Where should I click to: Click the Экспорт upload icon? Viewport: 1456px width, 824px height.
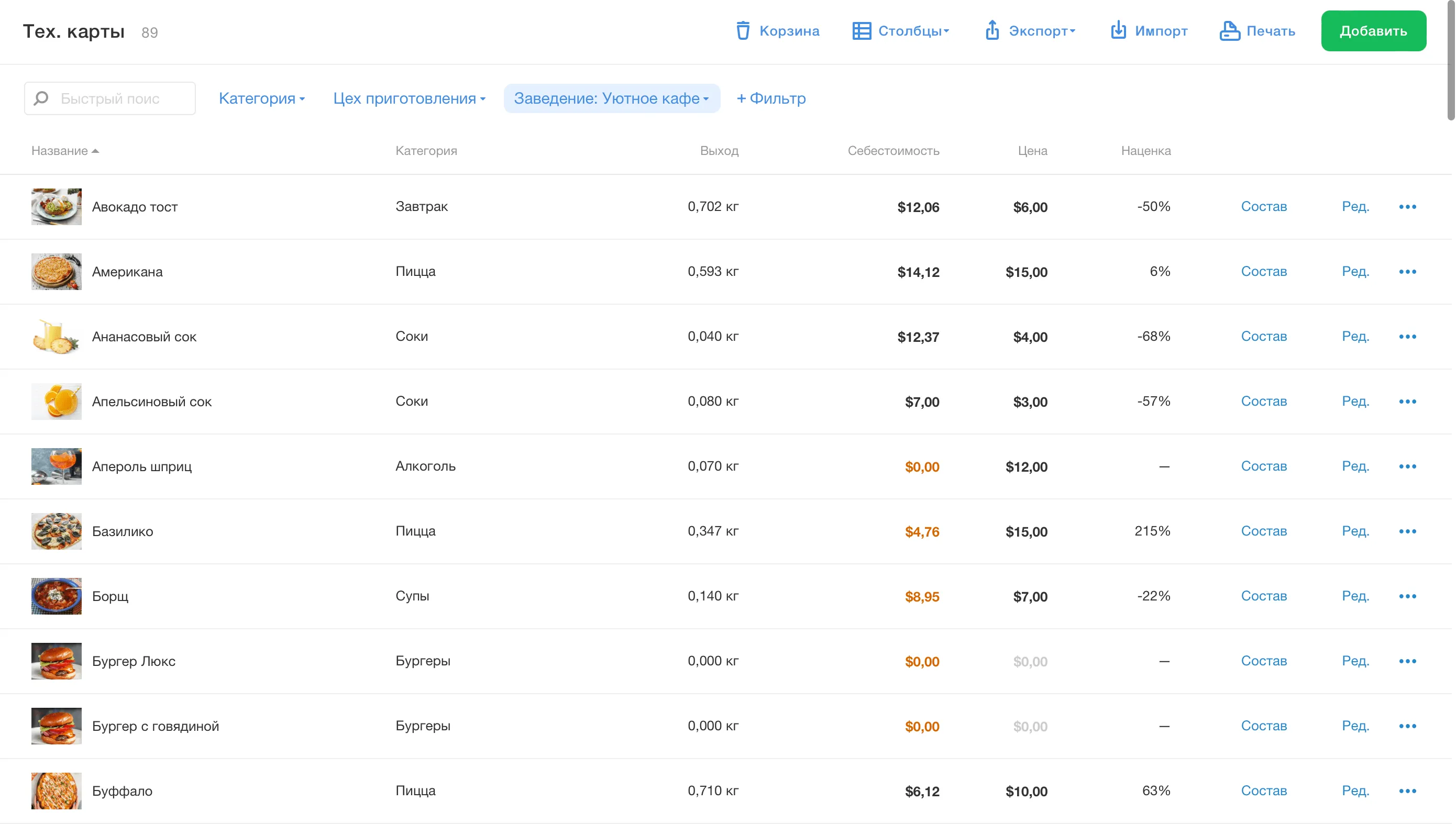click(x=992, y=30)
